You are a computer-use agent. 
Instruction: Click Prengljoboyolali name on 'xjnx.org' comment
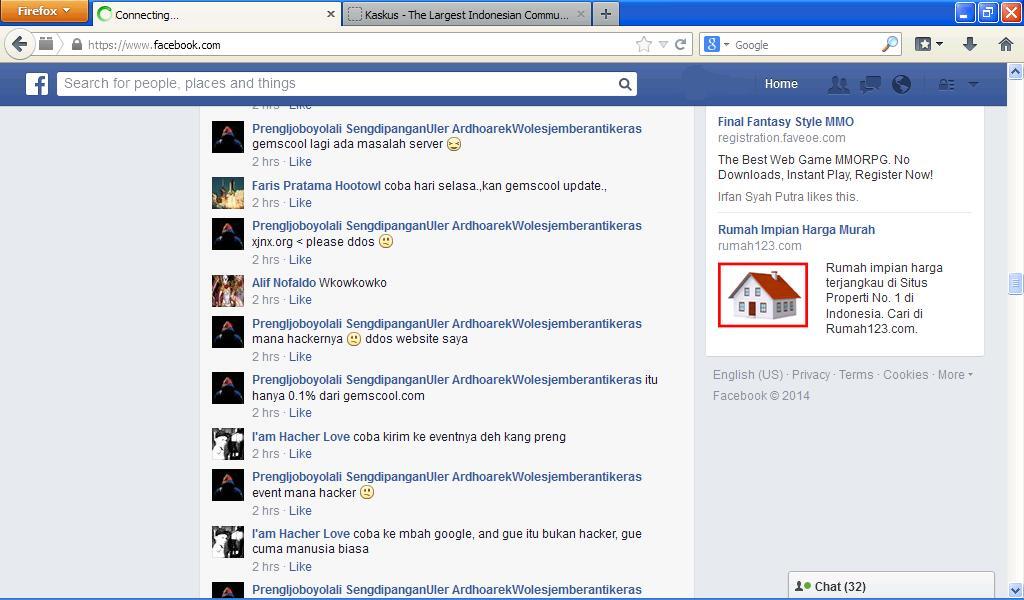447,226
